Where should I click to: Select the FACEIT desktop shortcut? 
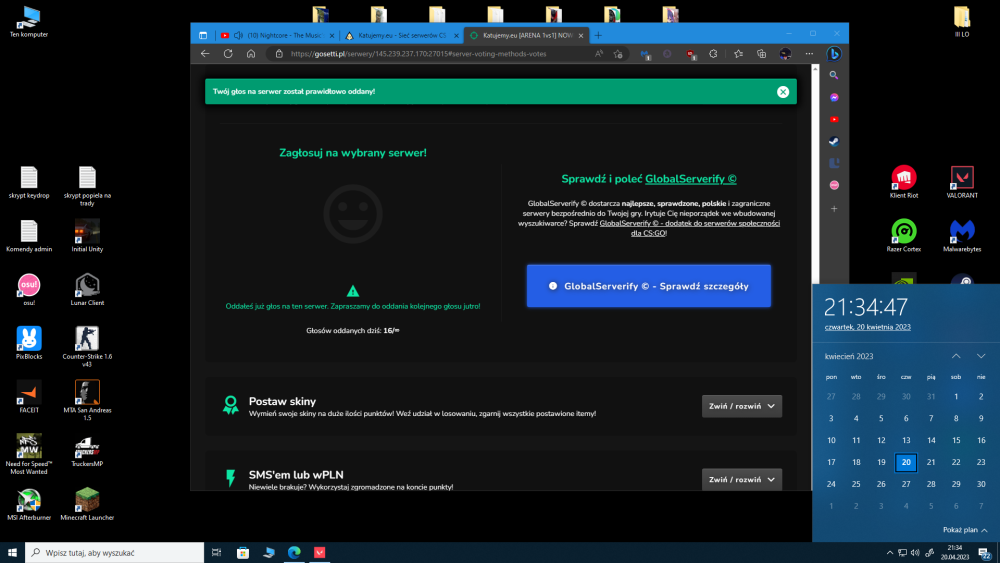click(29, 397)
